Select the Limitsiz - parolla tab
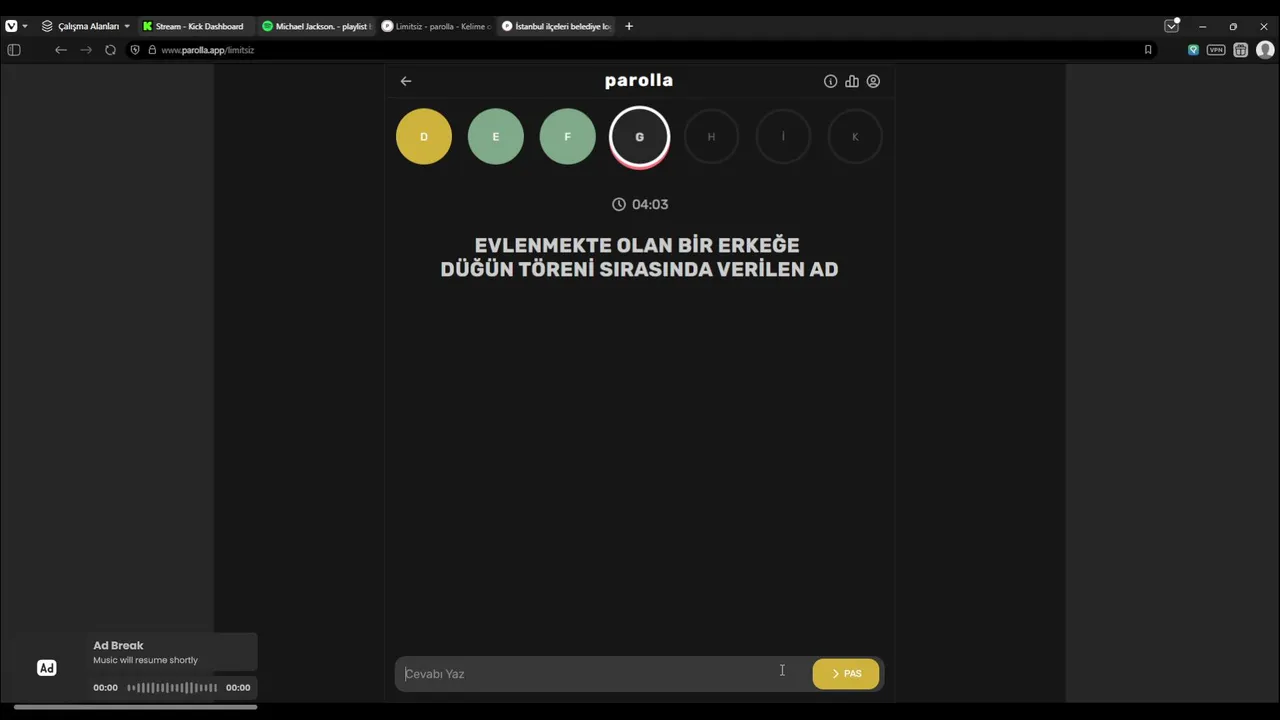 [x=436, y=26]
